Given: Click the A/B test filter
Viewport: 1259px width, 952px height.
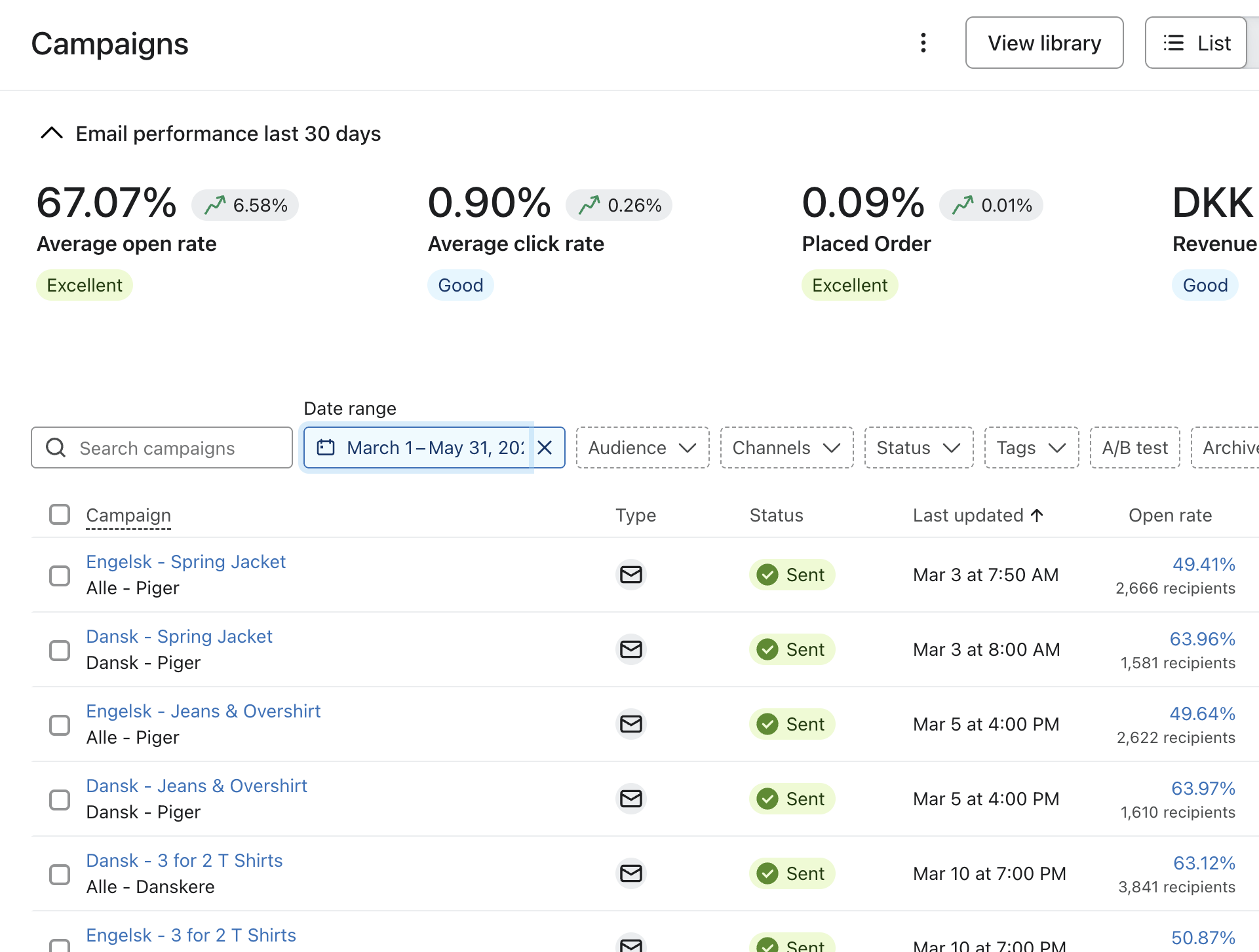Looking at the screenshot, I should click(x=1134, y=447).
